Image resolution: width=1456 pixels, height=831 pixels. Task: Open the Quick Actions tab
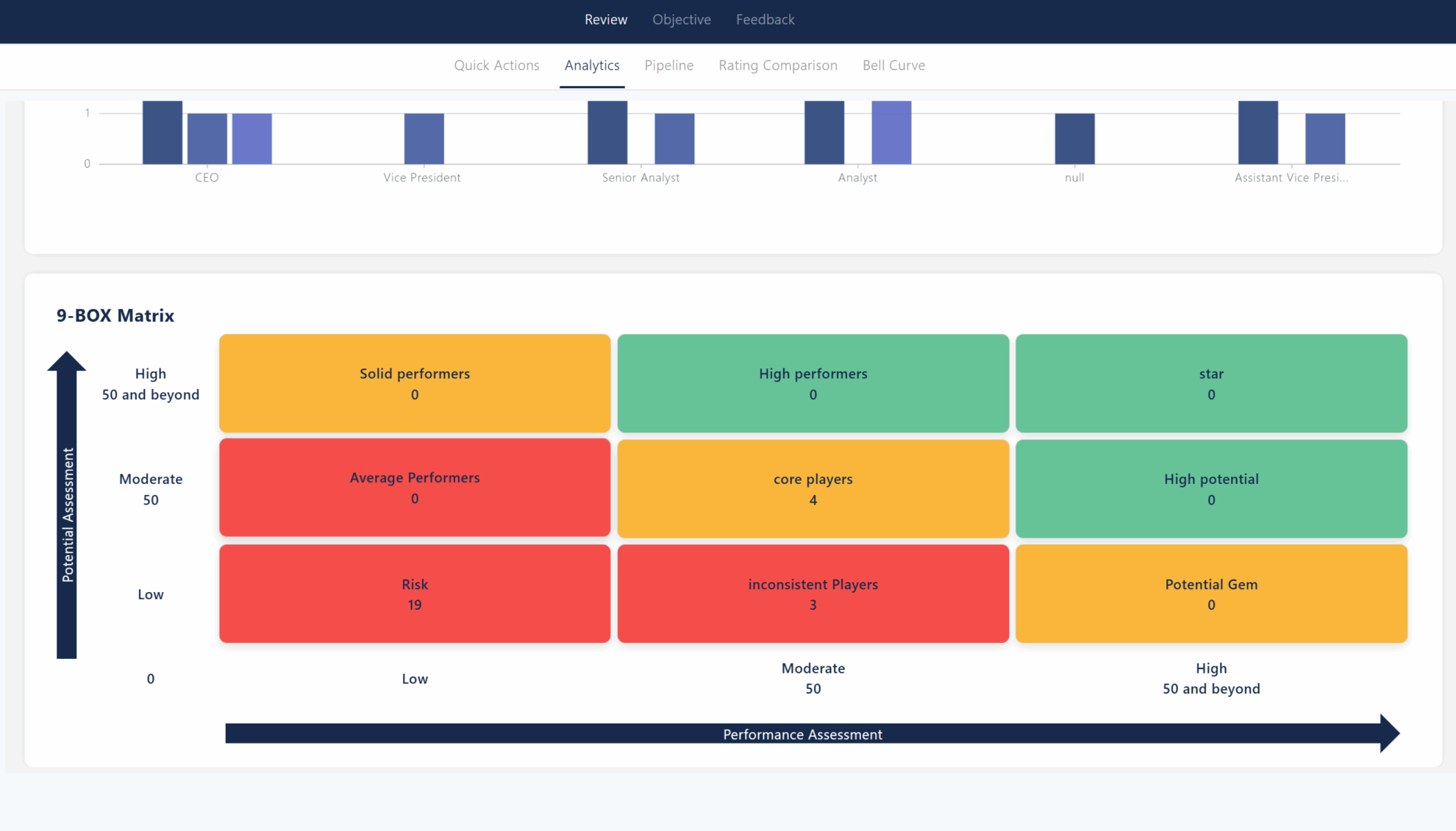click(x=496, y=65)
